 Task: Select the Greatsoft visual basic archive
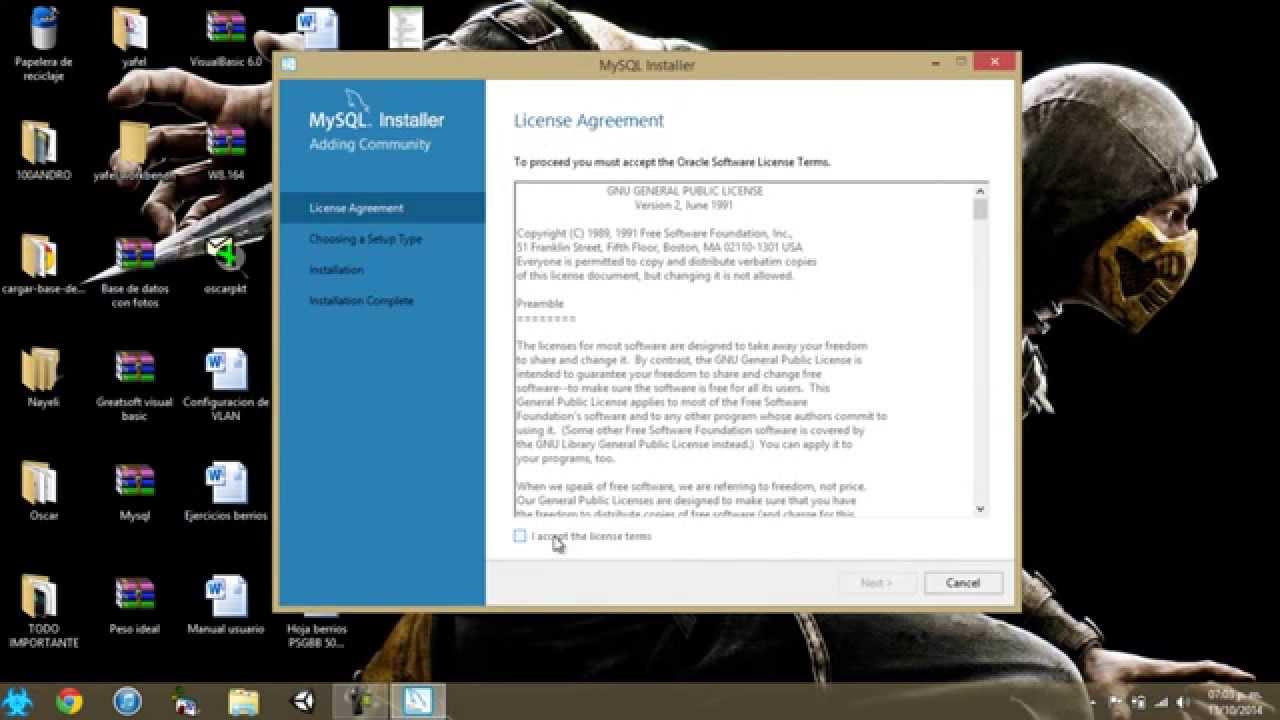(135, 385)
